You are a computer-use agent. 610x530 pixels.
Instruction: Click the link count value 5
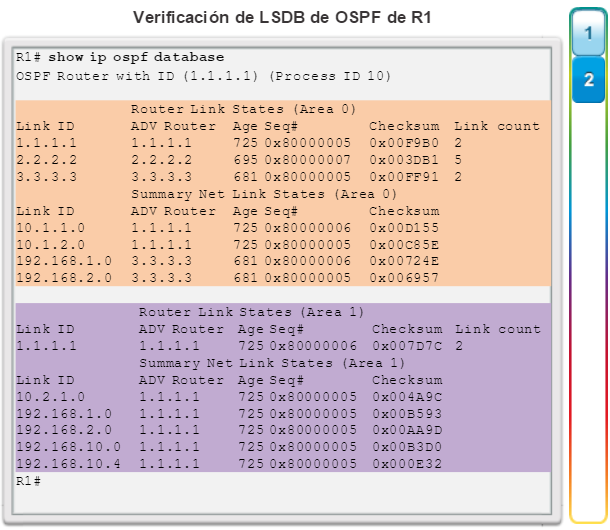tap(458, 160)
